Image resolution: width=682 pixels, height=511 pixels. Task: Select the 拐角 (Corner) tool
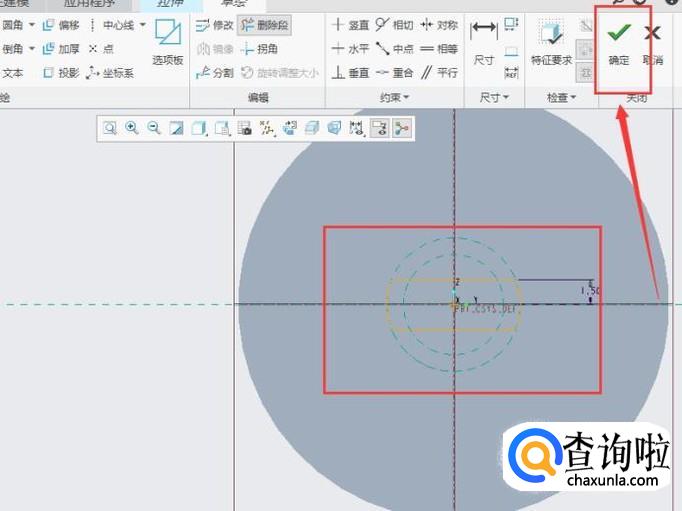point(259,49)
